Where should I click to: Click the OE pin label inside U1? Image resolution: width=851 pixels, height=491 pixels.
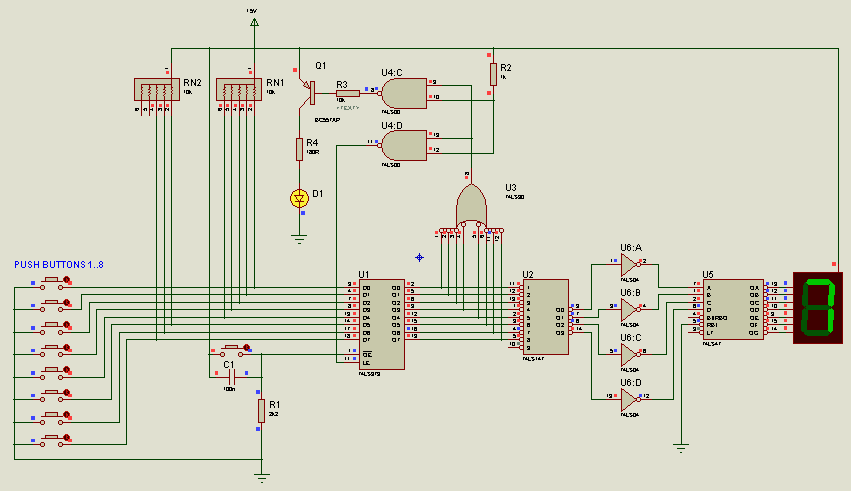coord(367,354)
